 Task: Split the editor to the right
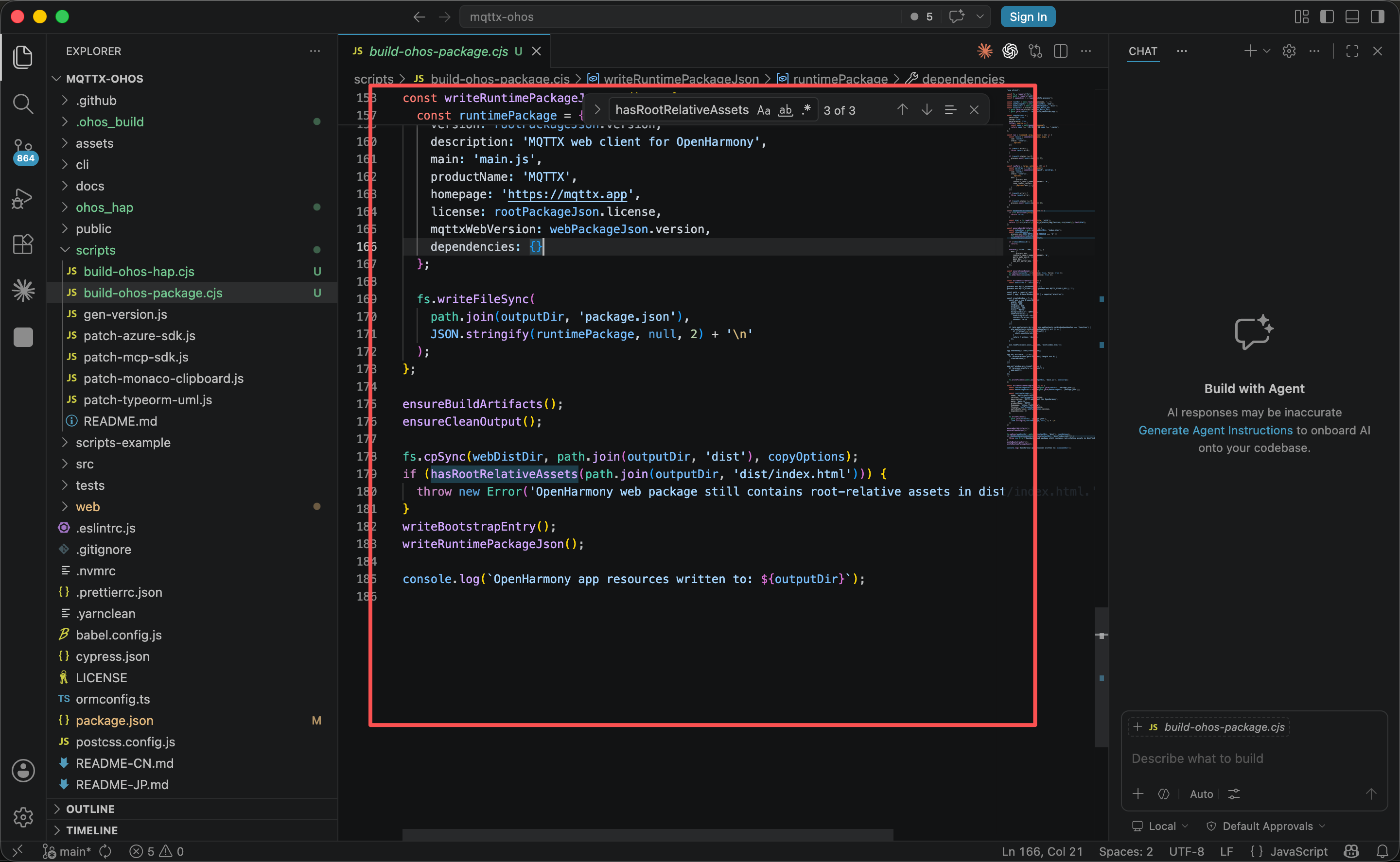pos(1061,52)
